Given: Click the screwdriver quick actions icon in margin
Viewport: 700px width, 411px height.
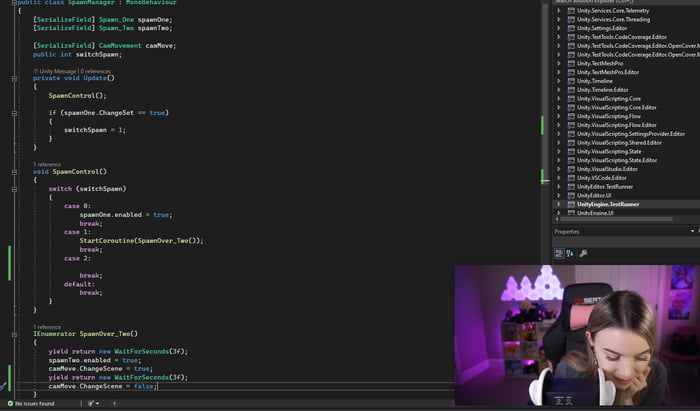Looking at the screenshot, I should tap(4, 386).
